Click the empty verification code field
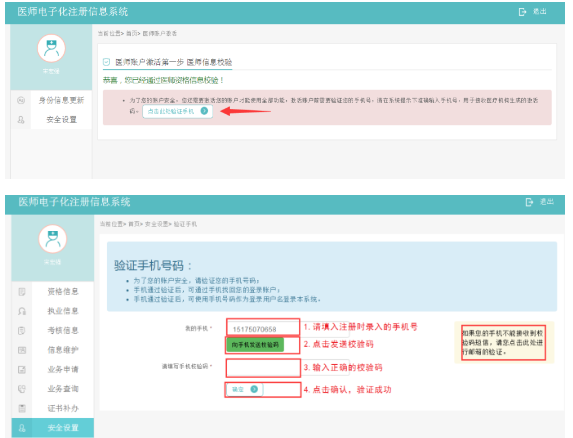Screen dimensions: 573x438 pyautogui.click(x=263, y=367)
